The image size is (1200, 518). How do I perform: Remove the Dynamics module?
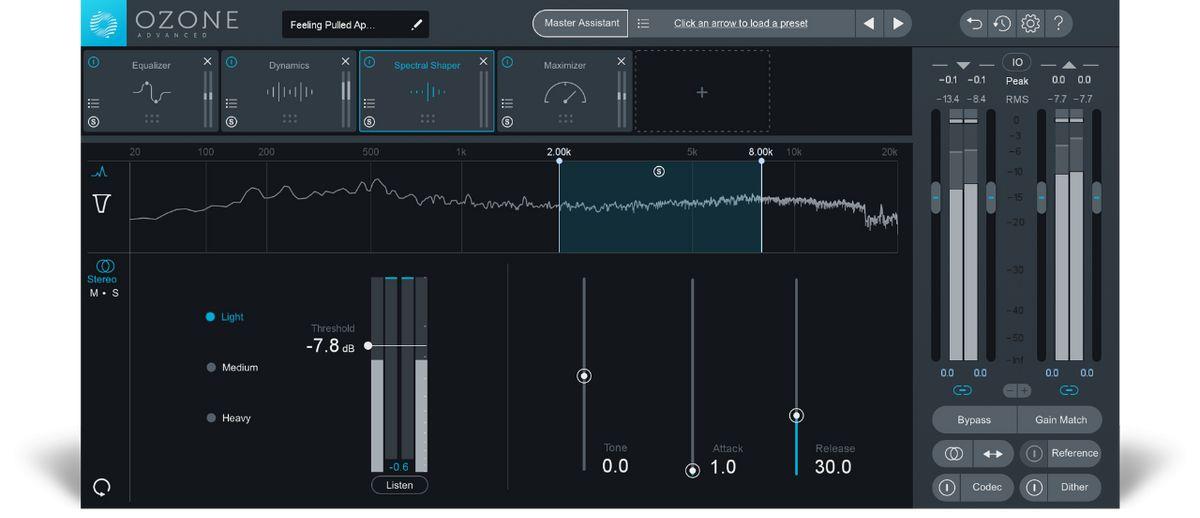[x=346, y=62]
